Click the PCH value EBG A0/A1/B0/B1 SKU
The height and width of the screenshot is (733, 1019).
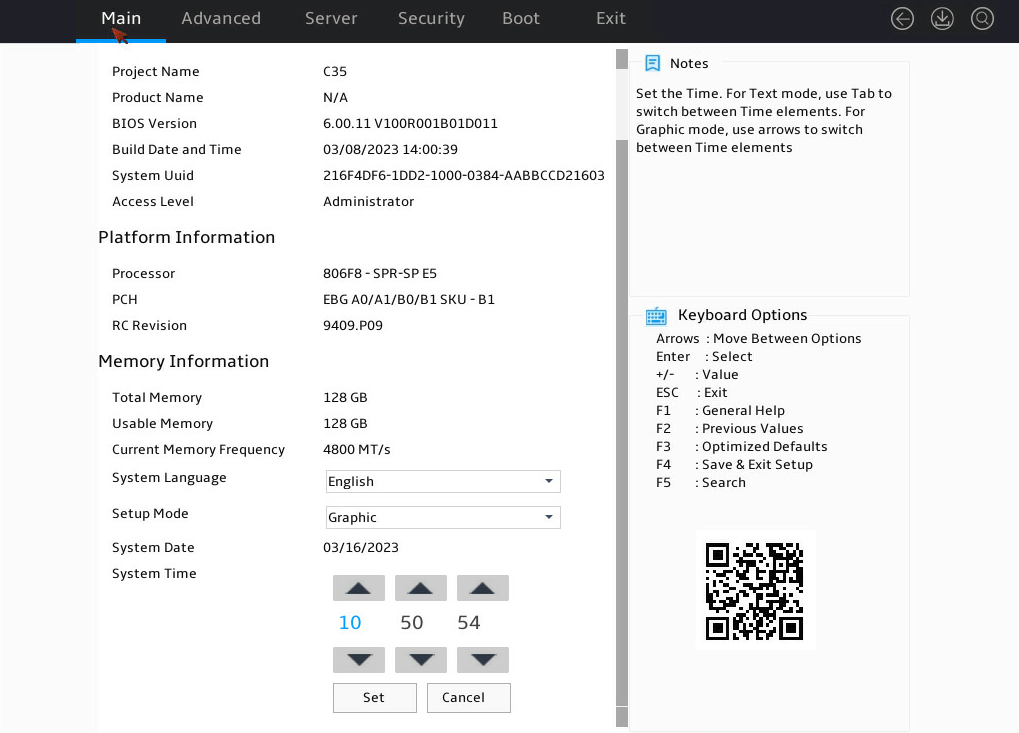pyautogui.click(x=409, y=300)
